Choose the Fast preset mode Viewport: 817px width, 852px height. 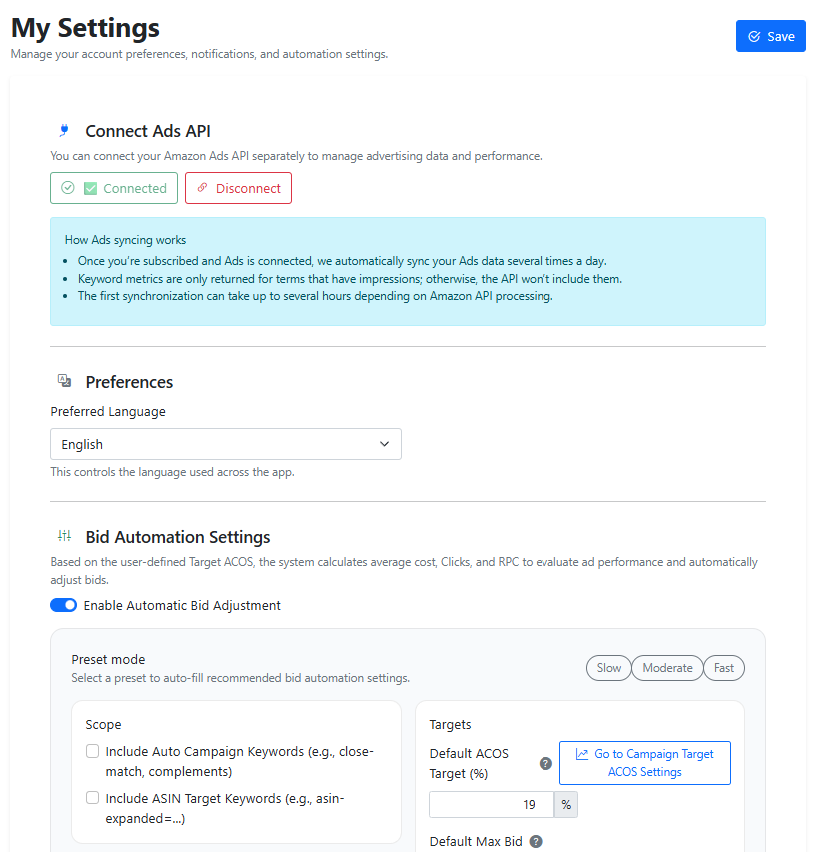click(724, 668)
